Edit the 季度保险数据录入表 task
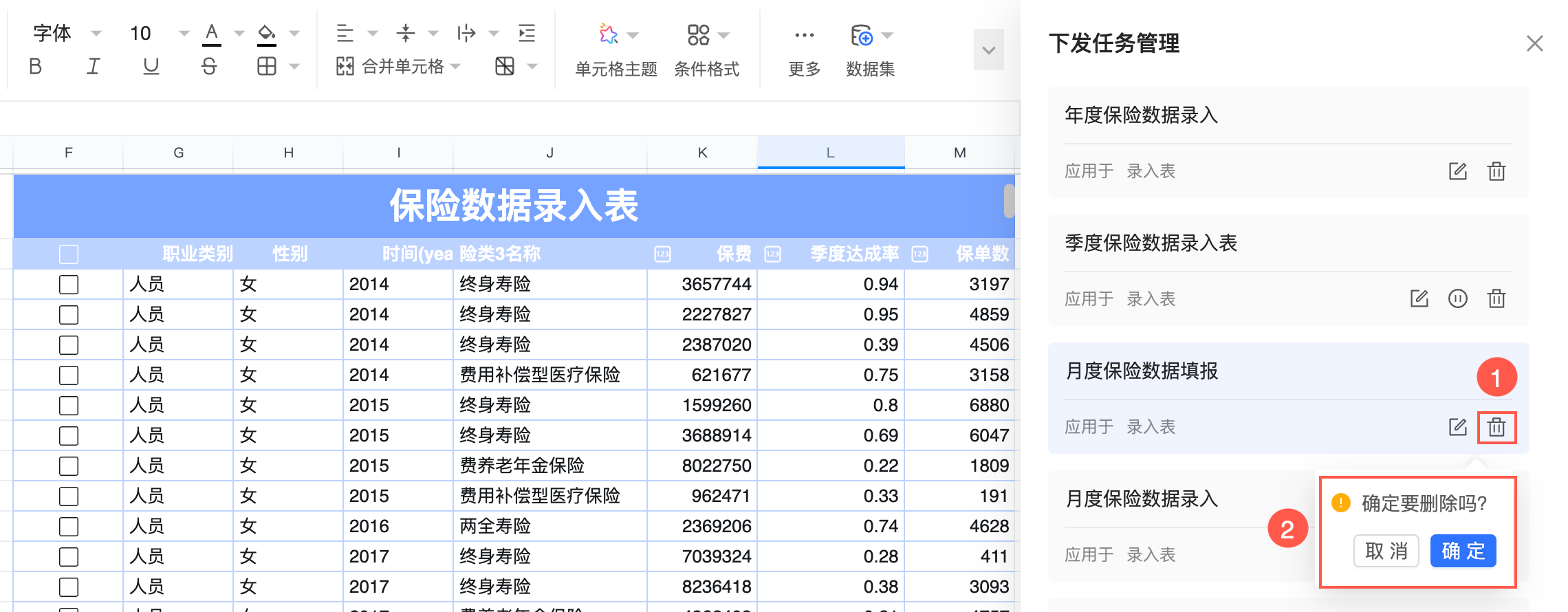Viewport: 1568px width, 612px height. pos(1419,298)
